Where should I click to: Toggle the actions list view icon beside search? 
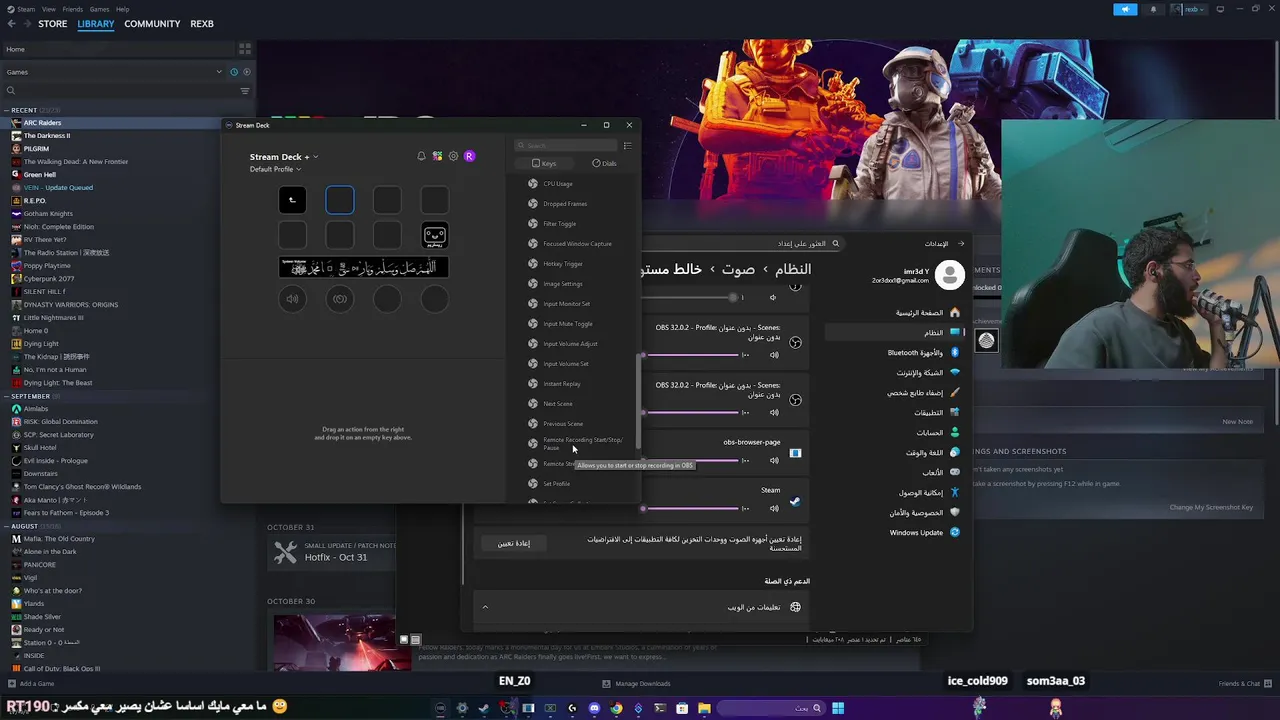tap(627, 146)
